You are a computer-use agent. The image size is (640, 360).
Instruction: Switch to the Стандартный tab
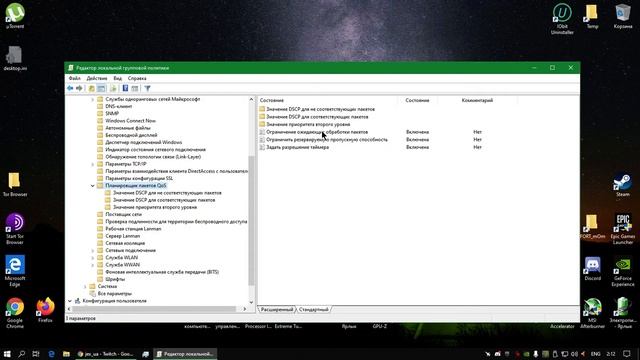tap(313, 309)
